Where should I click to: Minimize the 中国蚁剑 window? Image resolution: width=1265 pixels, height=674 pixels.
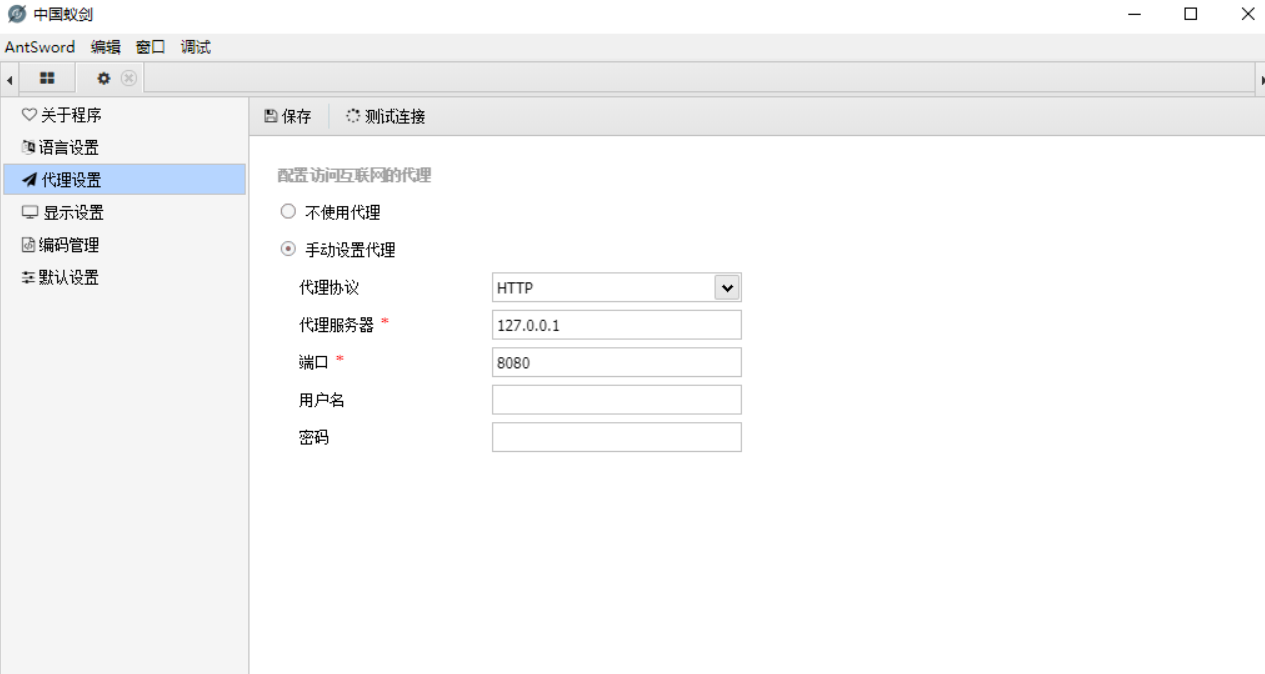1135,14
